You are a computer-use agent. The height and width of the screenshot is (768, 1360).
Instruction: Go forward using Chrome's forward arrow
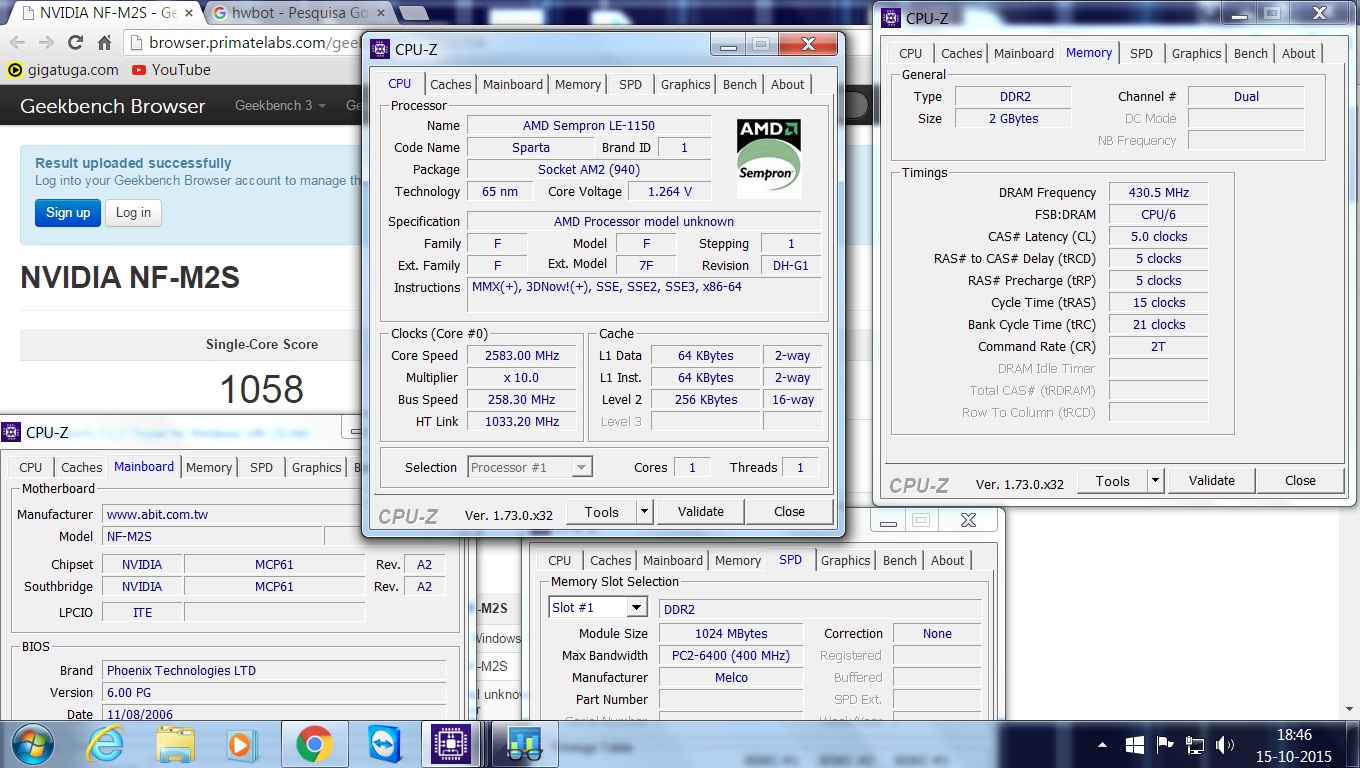point(46,43)
